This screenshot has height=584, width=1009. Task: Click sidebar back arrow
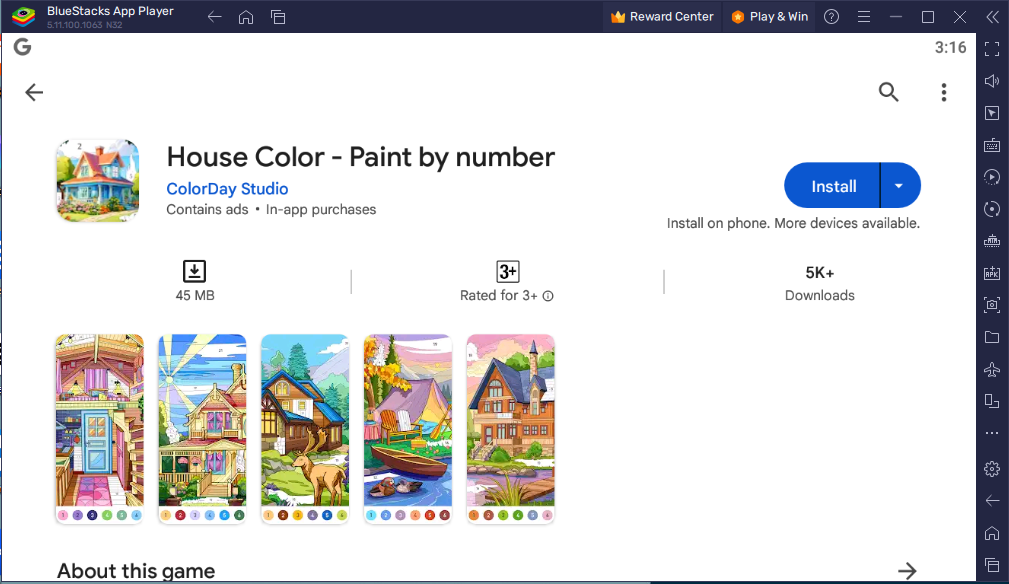coord(992,500)
